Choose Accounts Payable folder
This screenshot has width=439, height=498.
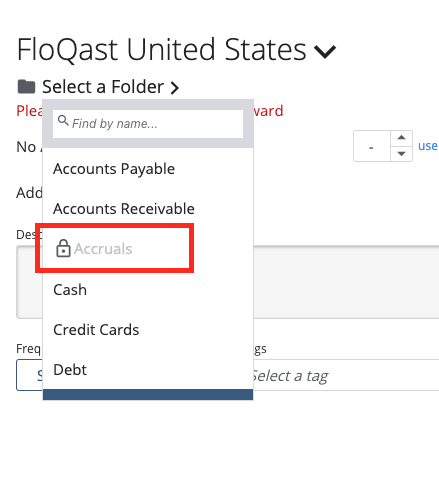coord(148,169)
